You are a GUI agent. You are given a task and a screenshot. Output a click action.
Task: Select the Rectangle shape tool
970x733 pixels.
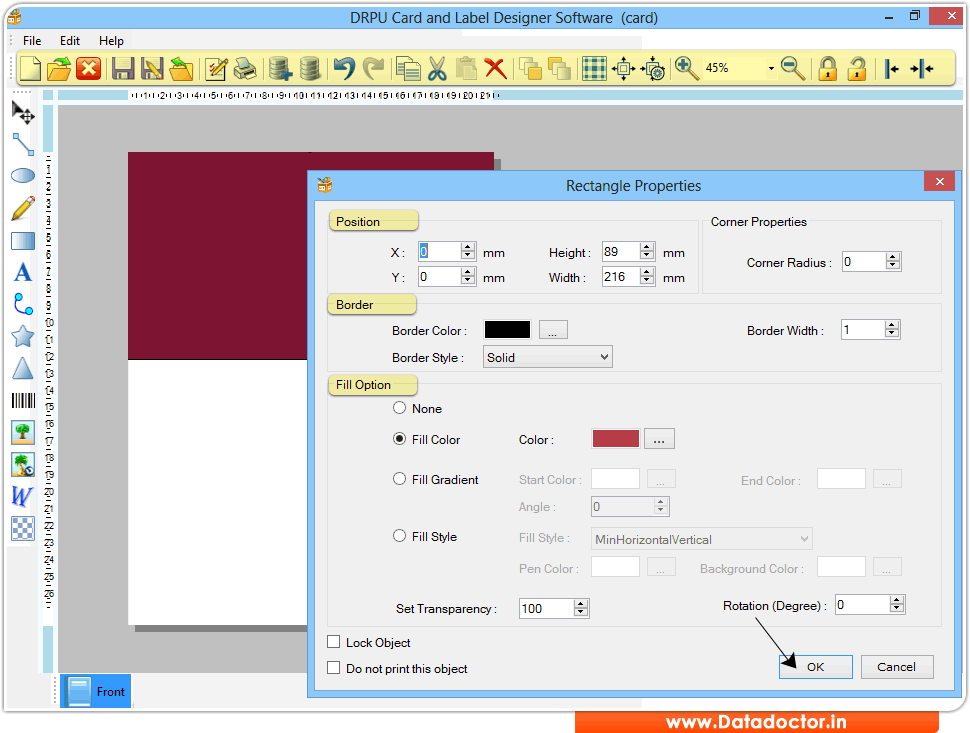pyautogui.click(x=22, y=239)
